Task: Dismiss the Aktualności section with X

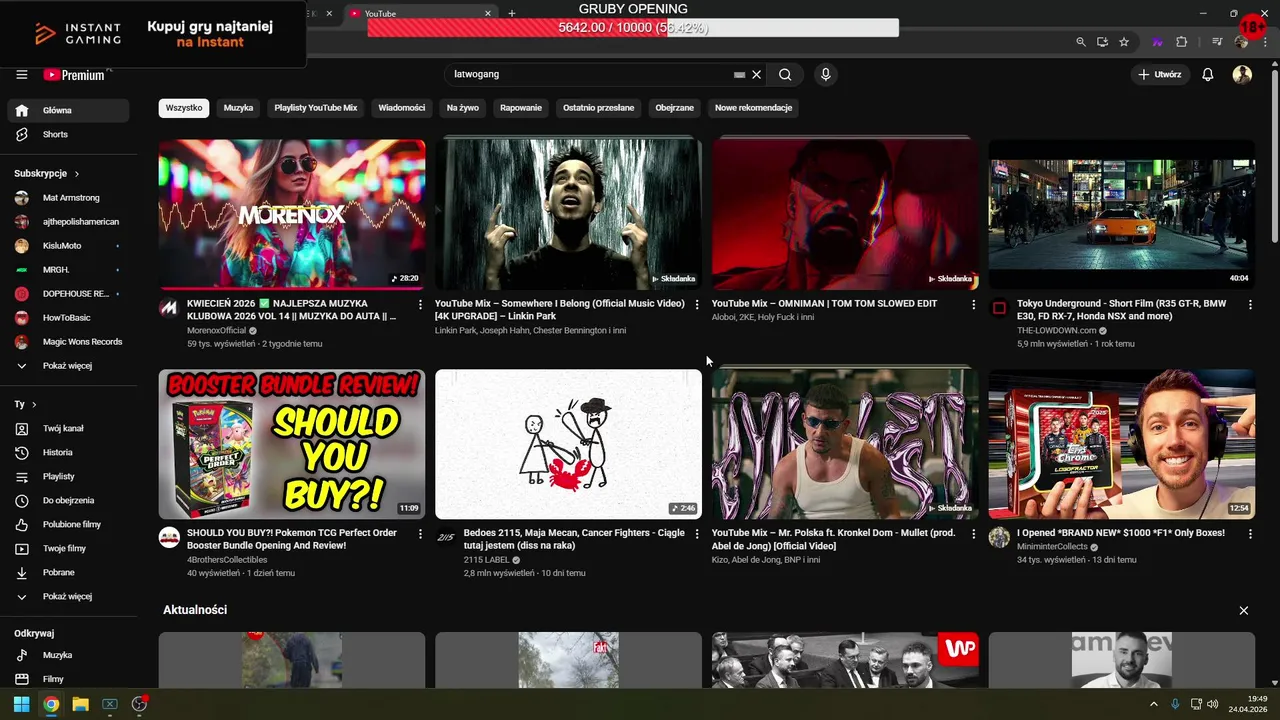Action: [x=1244, y=610]
